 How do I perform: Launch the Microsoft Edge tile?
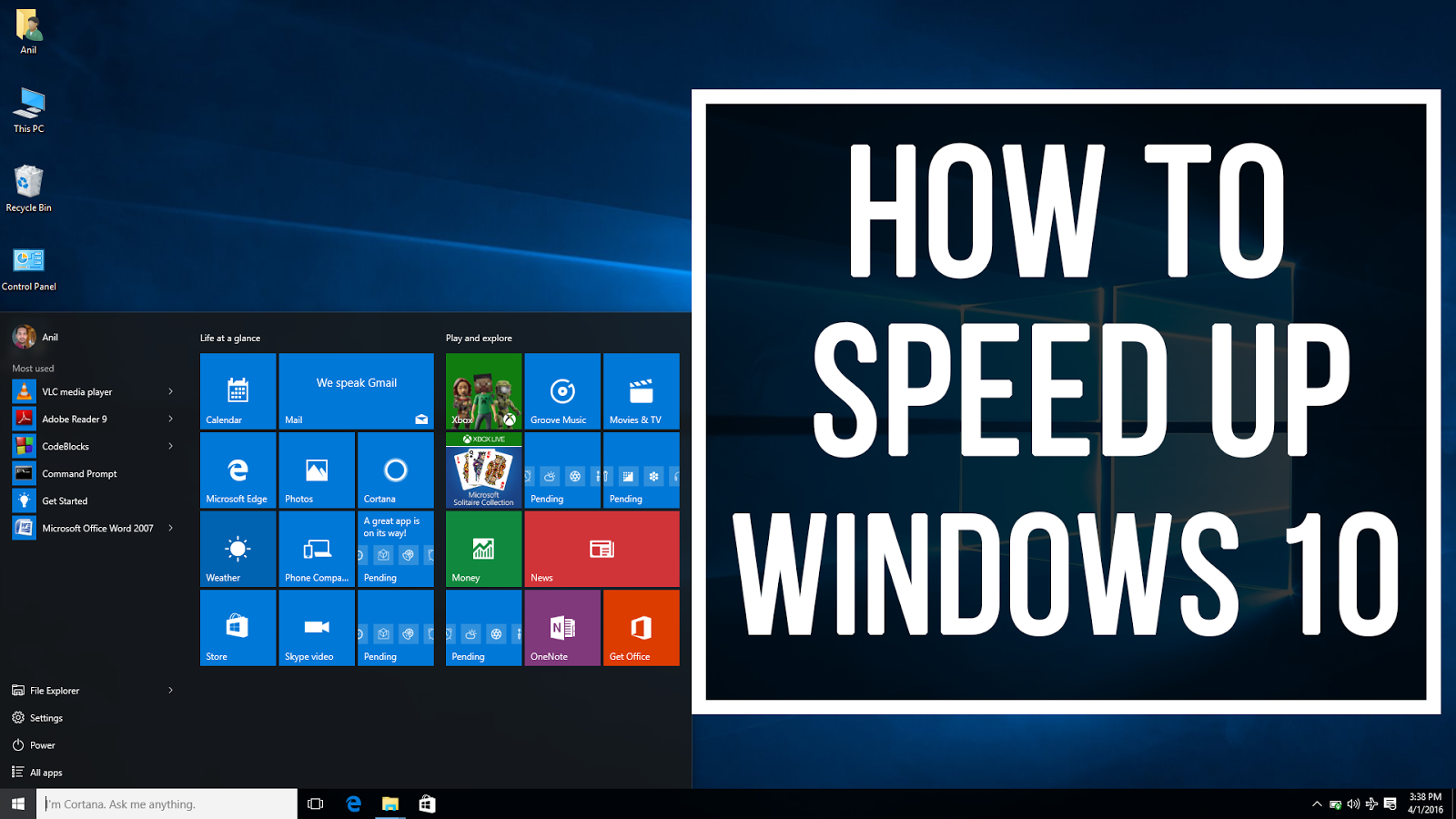click(x=238, y=470)
